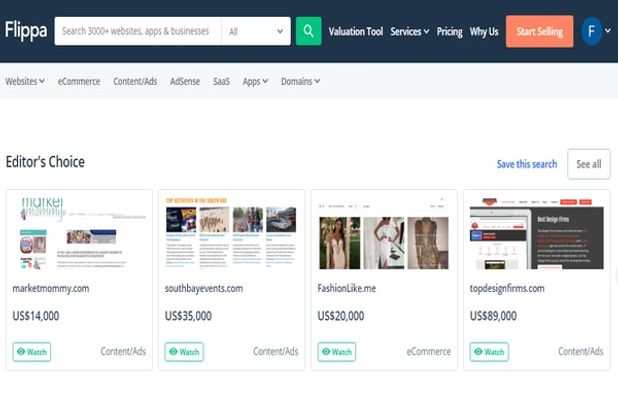Select the eCommerce category
Image resolution: width=618 pixels, height=394 pixels.
point(79,82)
